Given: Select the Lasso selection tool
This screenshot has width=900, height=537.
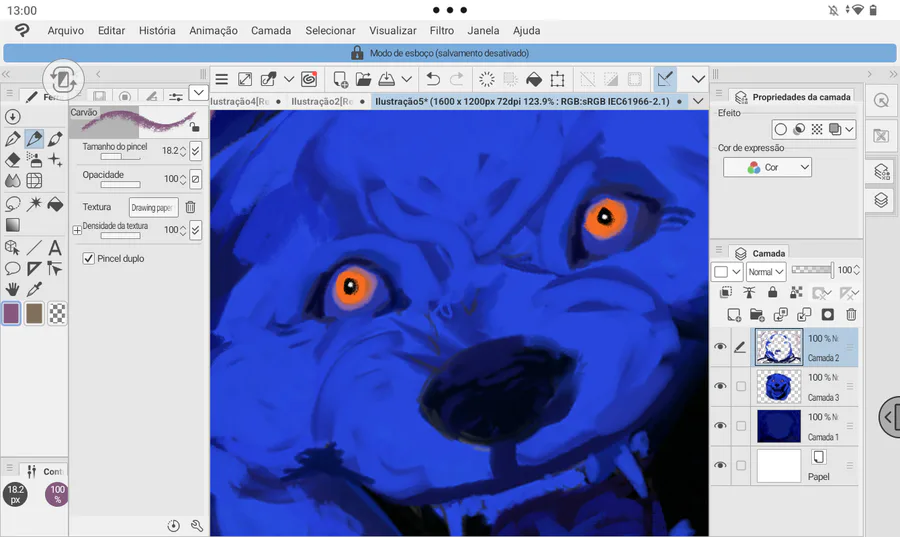Looking at the screenshot, I should (x=13, y=204).
